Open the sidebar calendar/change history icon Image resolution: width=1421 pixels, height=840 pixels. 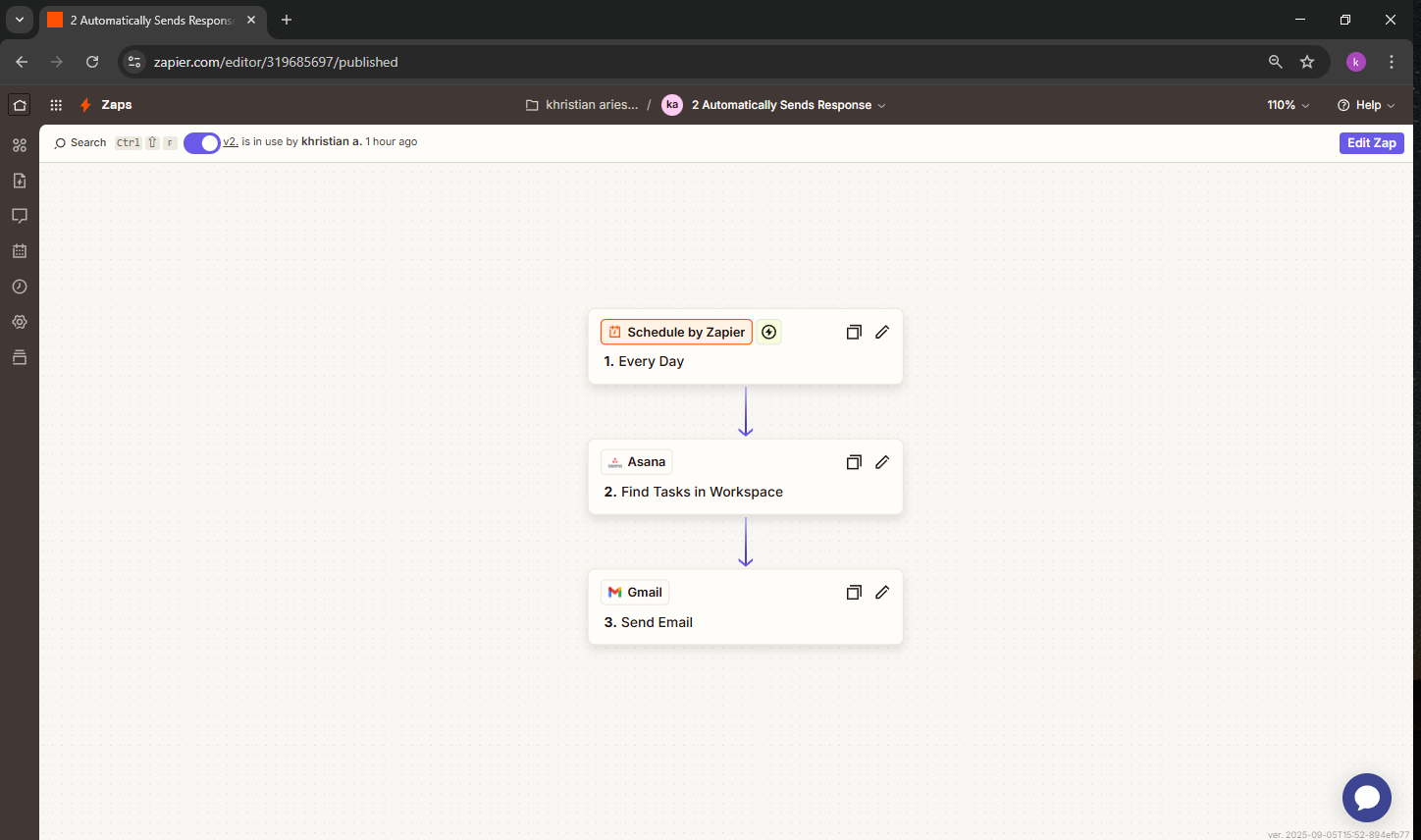click(20, 251)
